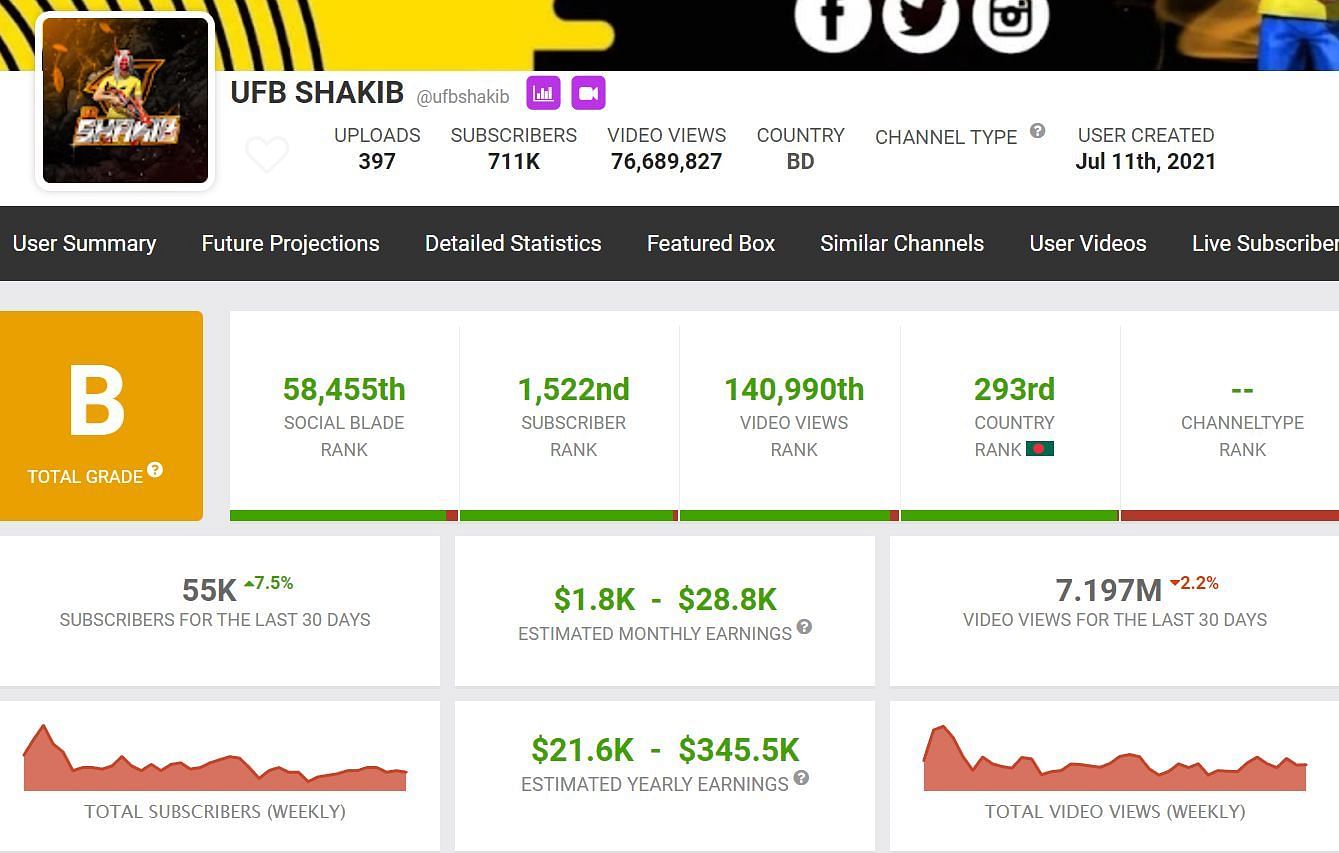Screen dimensions: 1339x853
Task: Click the Channel Type label
Action: click(x=946, y=137)
